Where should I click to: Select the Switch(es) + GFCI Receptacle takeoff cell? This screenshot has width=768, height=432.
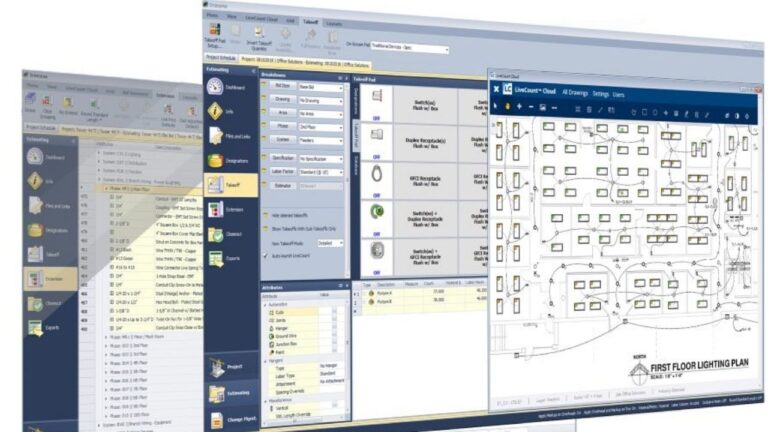point(425,257)
